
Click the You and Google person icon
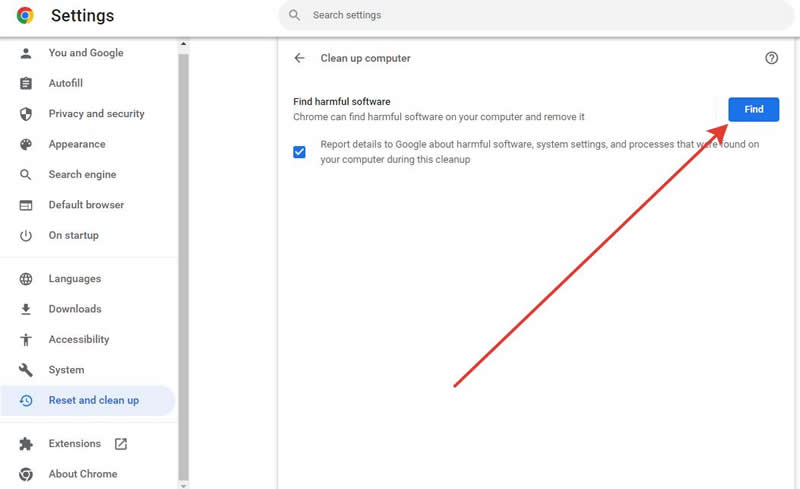coord(26,53)
